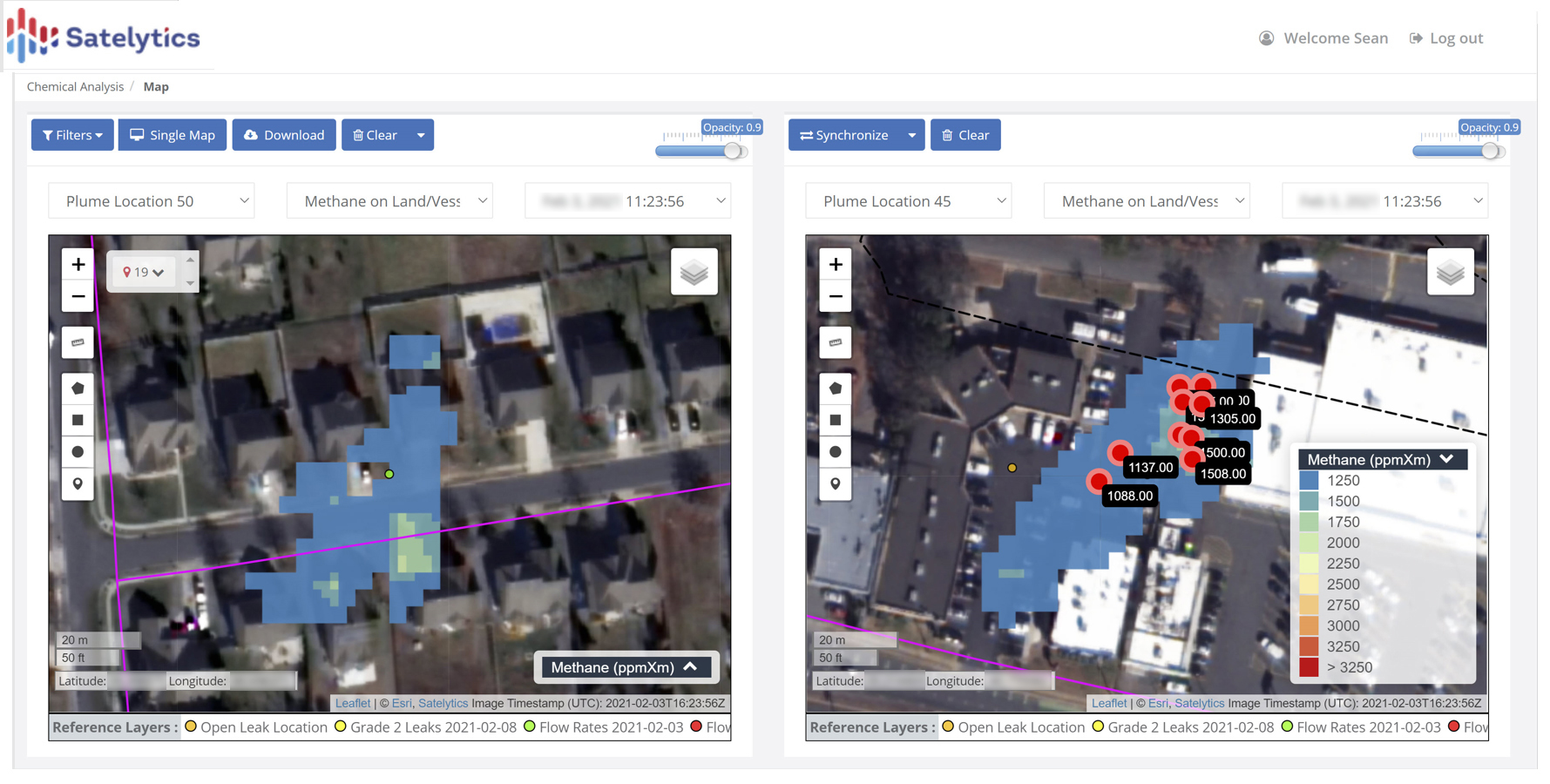Open the left Methane on Land/Vessel dropdown
The height and width of the screenshot is (784, 1550).
[389, 201]
